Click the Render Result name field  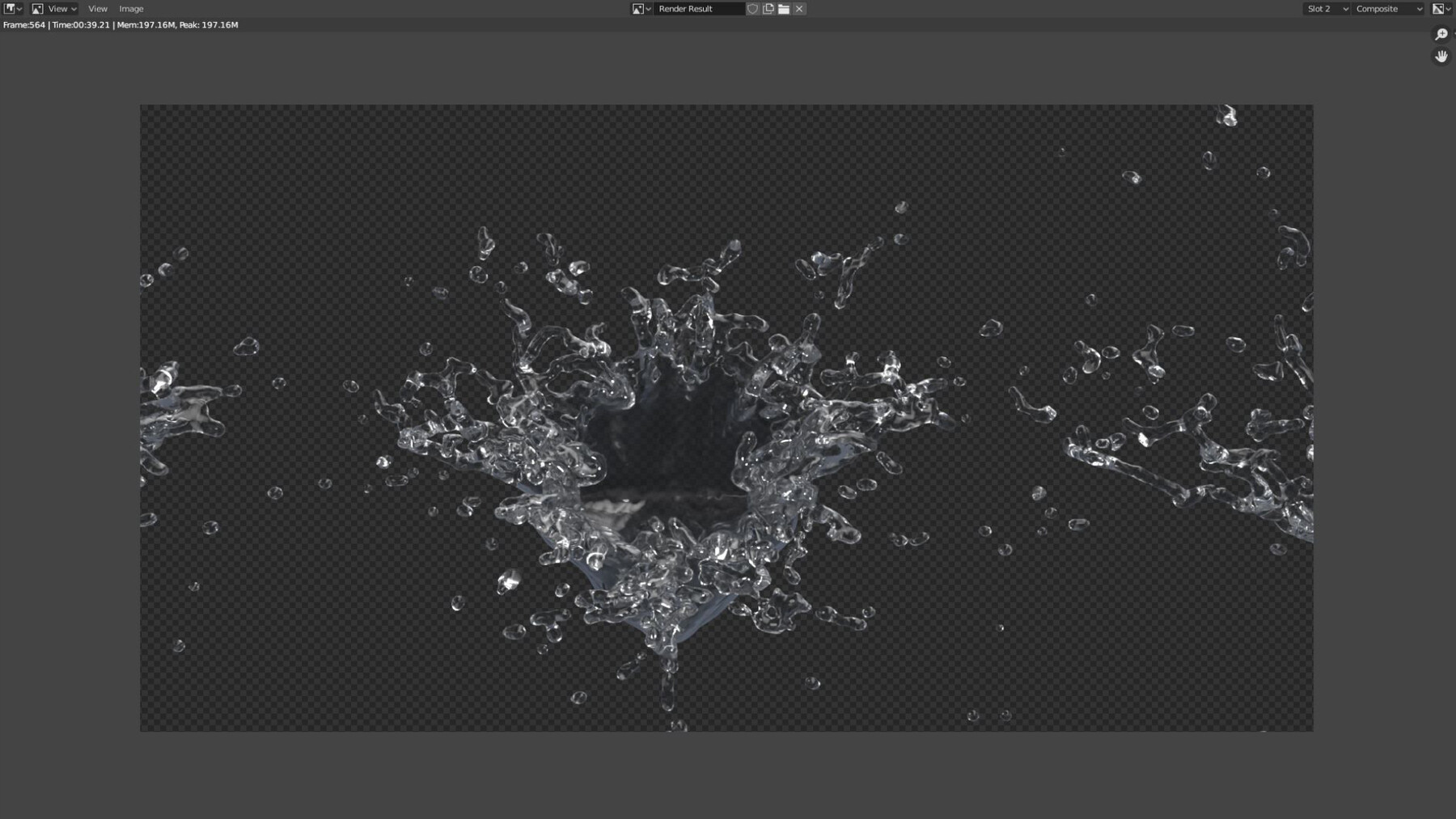tap(700, 8)
